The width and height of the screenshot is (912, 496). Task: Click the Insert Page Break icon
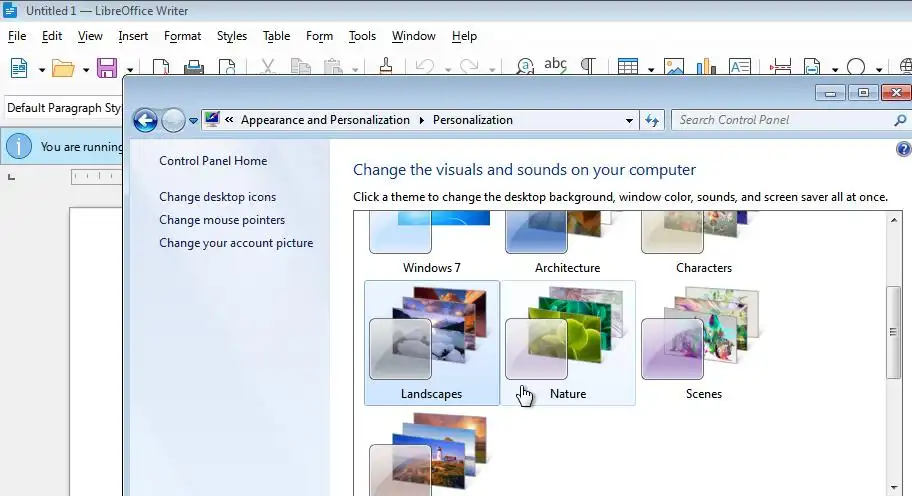point(780,67)
